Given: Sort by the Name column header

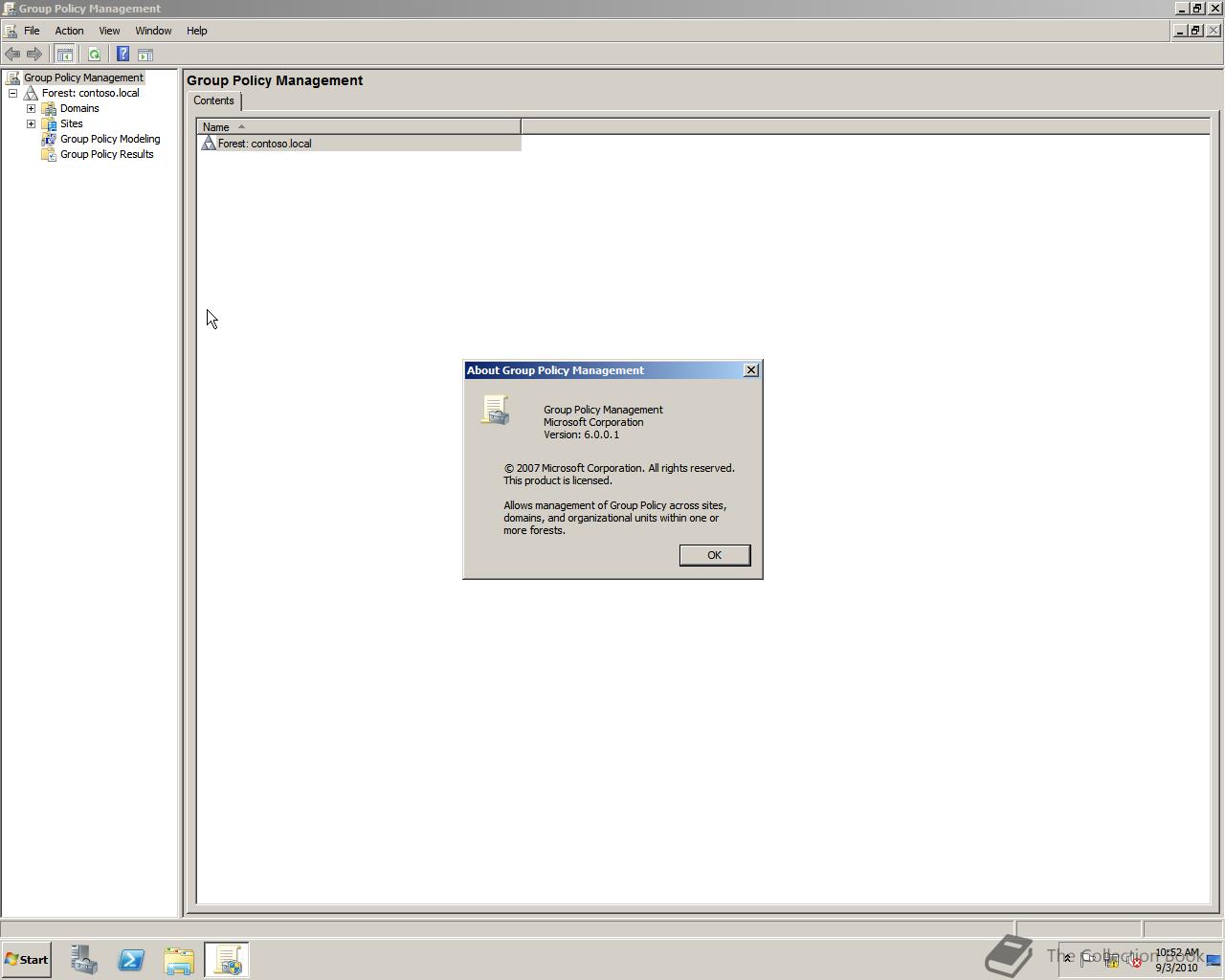Looking at the screenshot, I should click(x=359, y=126).
